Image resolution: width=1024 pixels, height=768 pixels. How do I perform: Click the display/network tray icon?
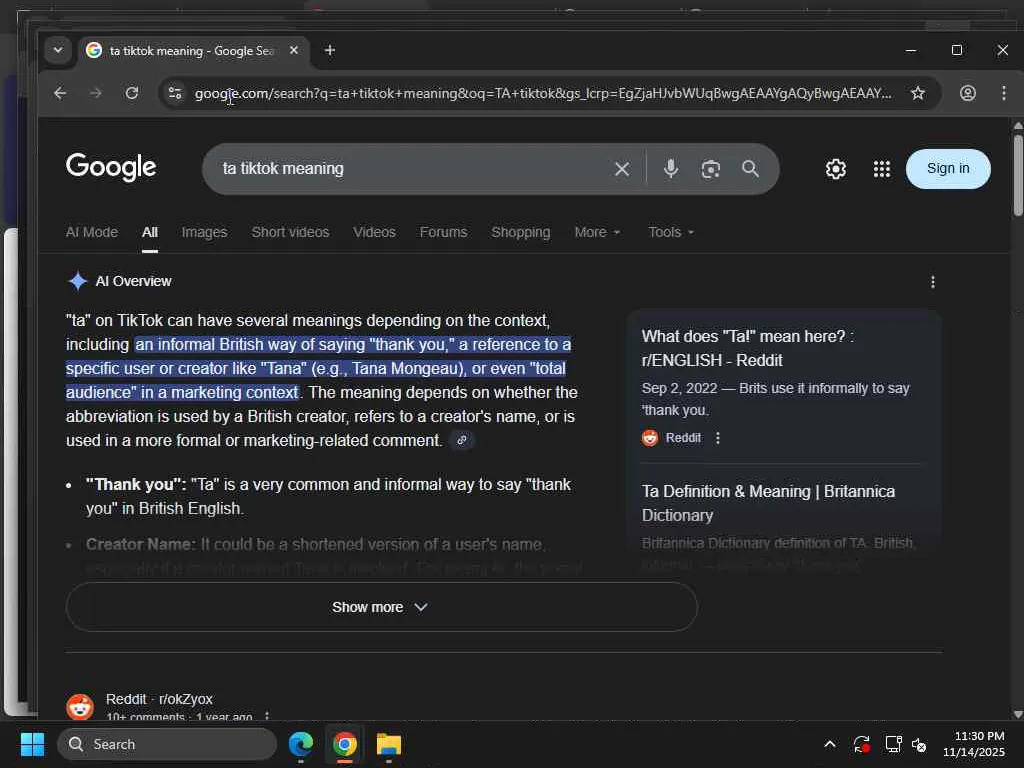tap(893, 744)
